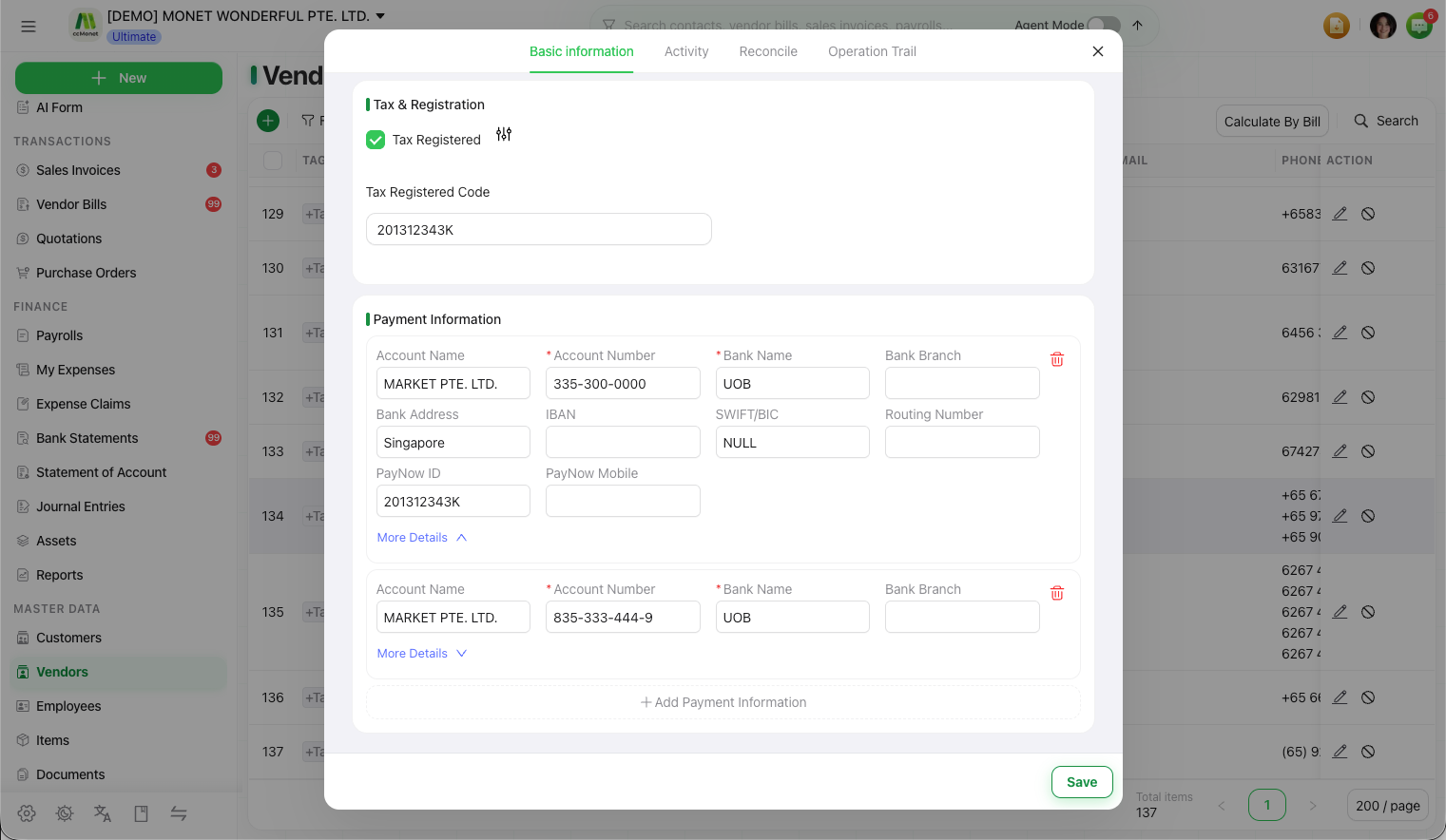This screenshot has height=840, width=1446.
Task: Uncheck the Tax Registered checkbox
Action: [376, 140]
